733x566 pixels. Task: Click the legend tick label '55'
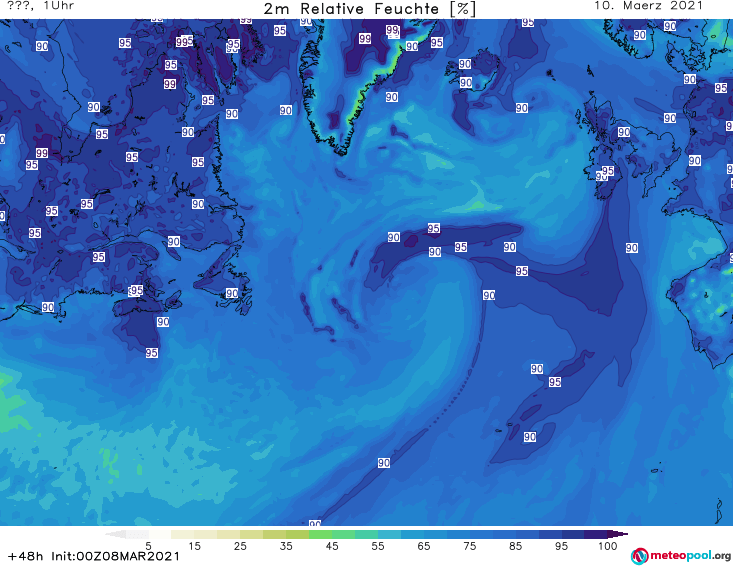point(377,546)
